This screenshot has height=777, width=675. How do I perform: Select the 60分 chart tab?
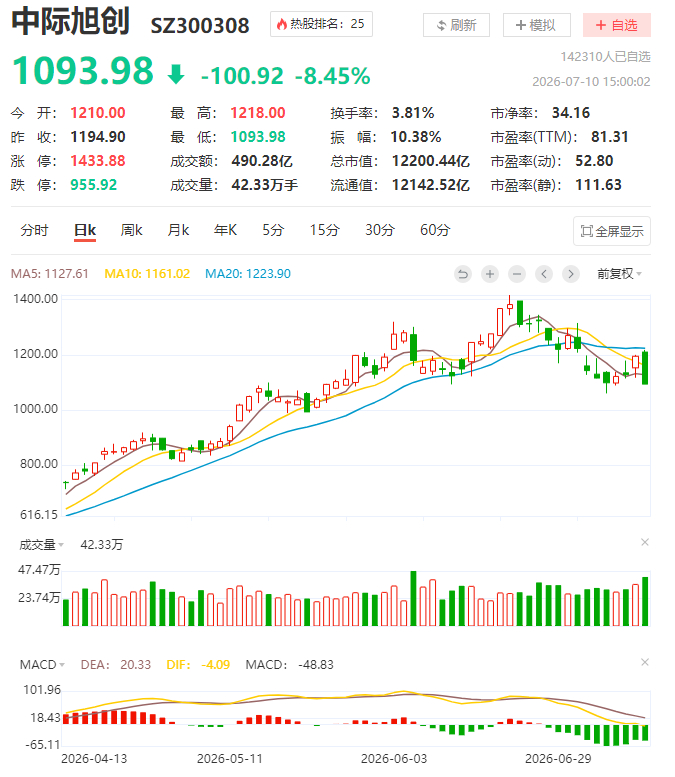[x=435, y=230]
